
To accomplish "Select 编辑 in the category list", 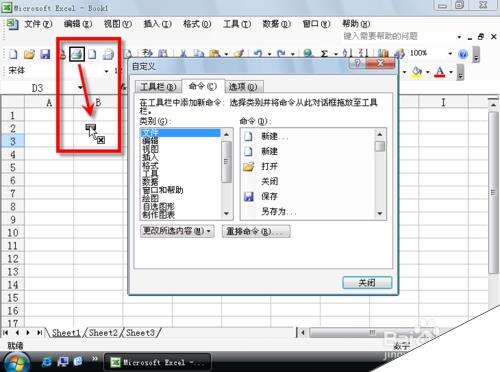I will click(x=150, y=141).
